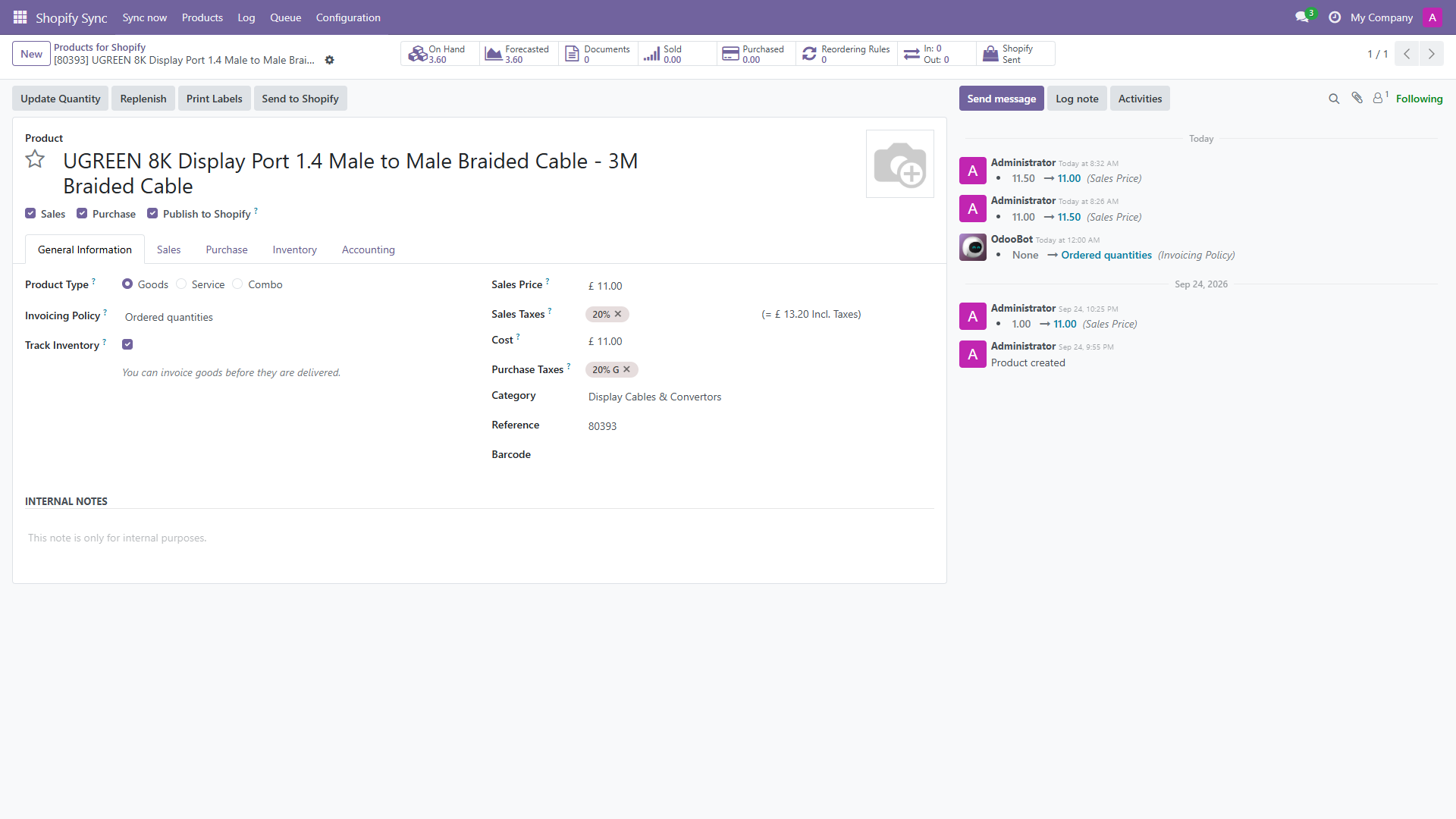Toggle the Sales checkbox
The image size is (1456, 819).
point(30,214)
